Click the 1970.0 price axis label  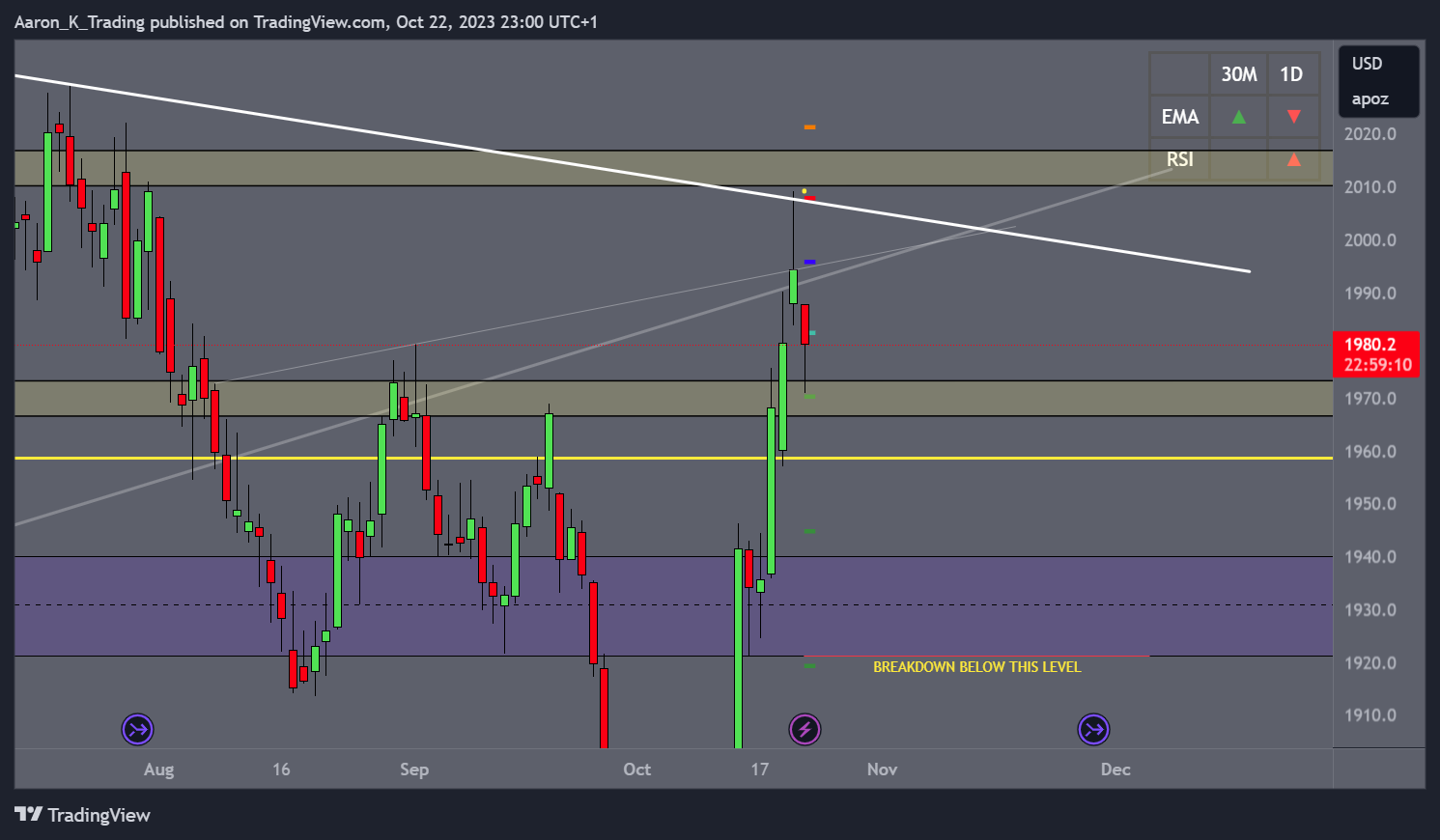point(1369,399)
